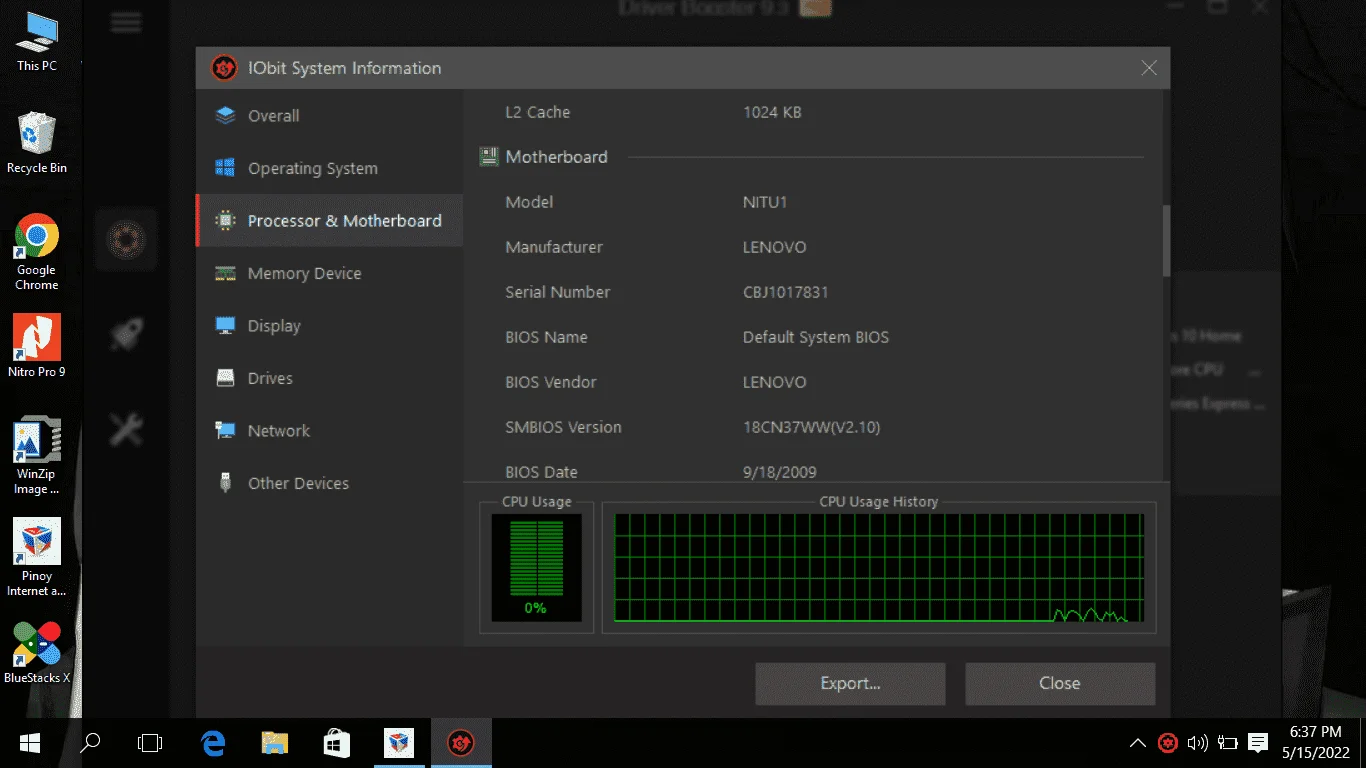The image size is (1366, 768).
Task: Go to the Memory Device section
Action: tap(329, 273)
